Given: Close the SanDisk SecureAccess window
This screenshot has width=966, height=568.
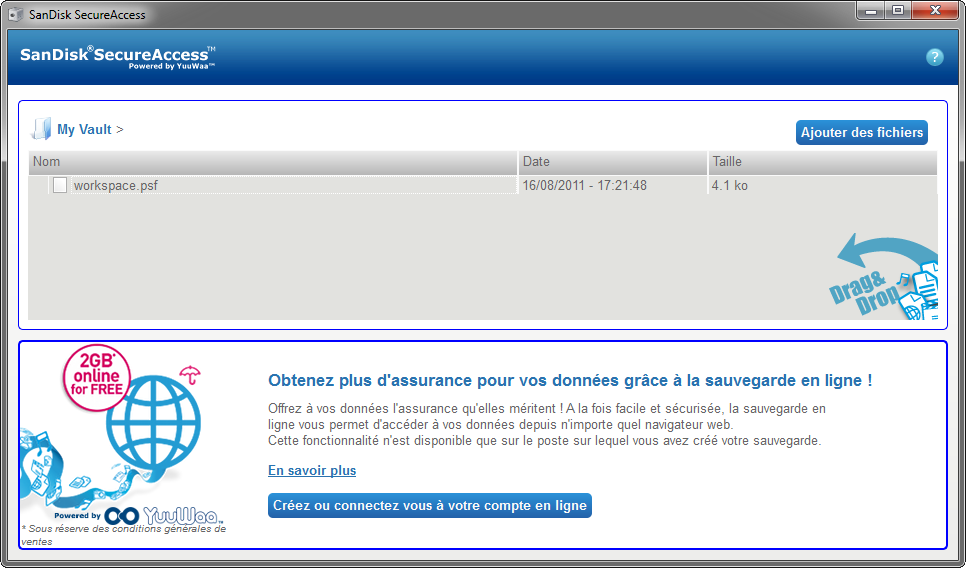Looking at the screenshot, I should (935, 10).
